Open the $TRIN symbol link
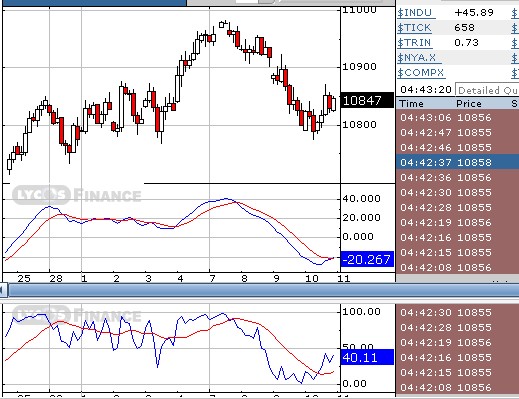519x399 pixels. 414,43
